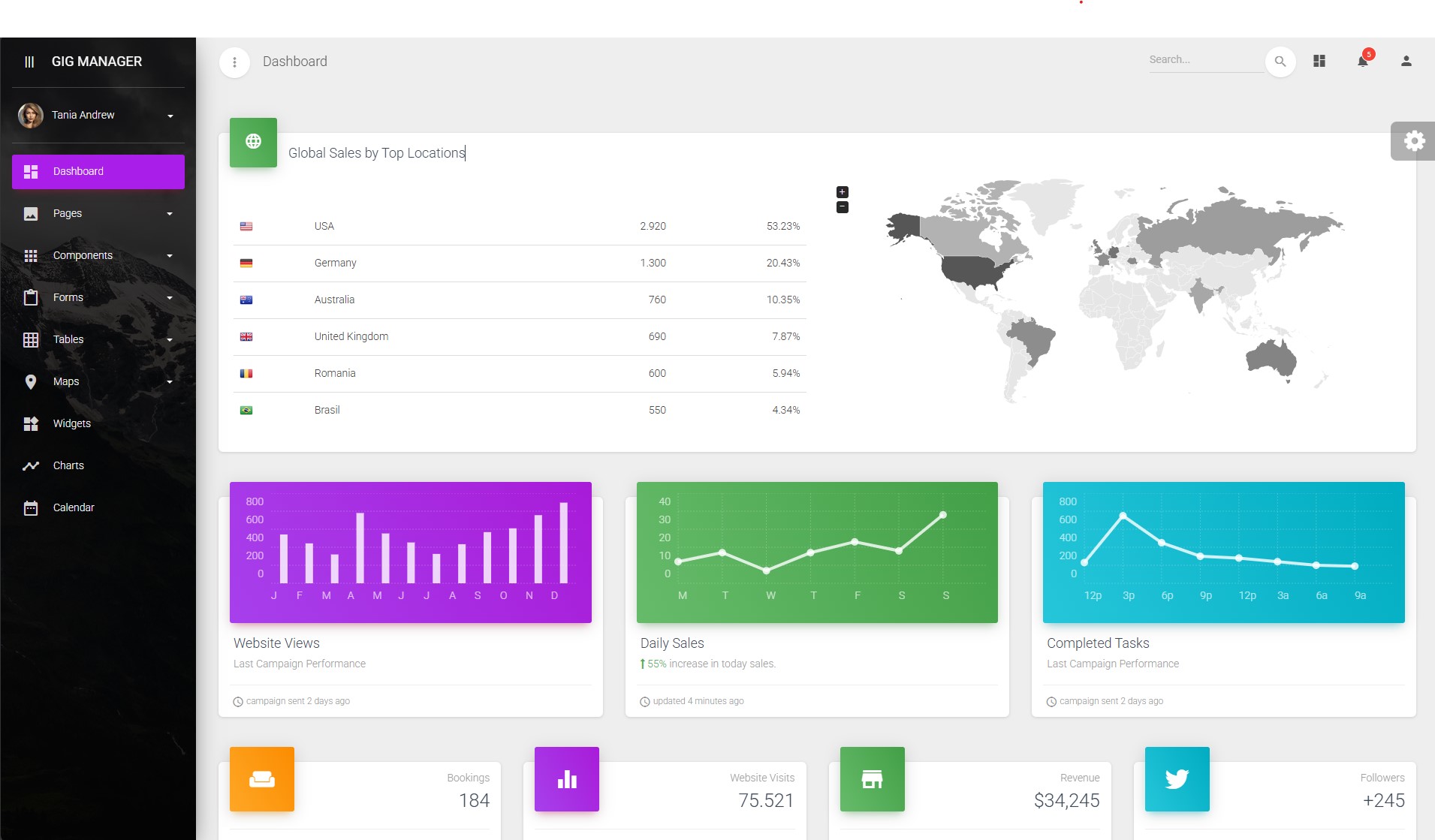Click the Dashboard navbar title
This screenshot has width=1435, height=840.
click(295, 62)
